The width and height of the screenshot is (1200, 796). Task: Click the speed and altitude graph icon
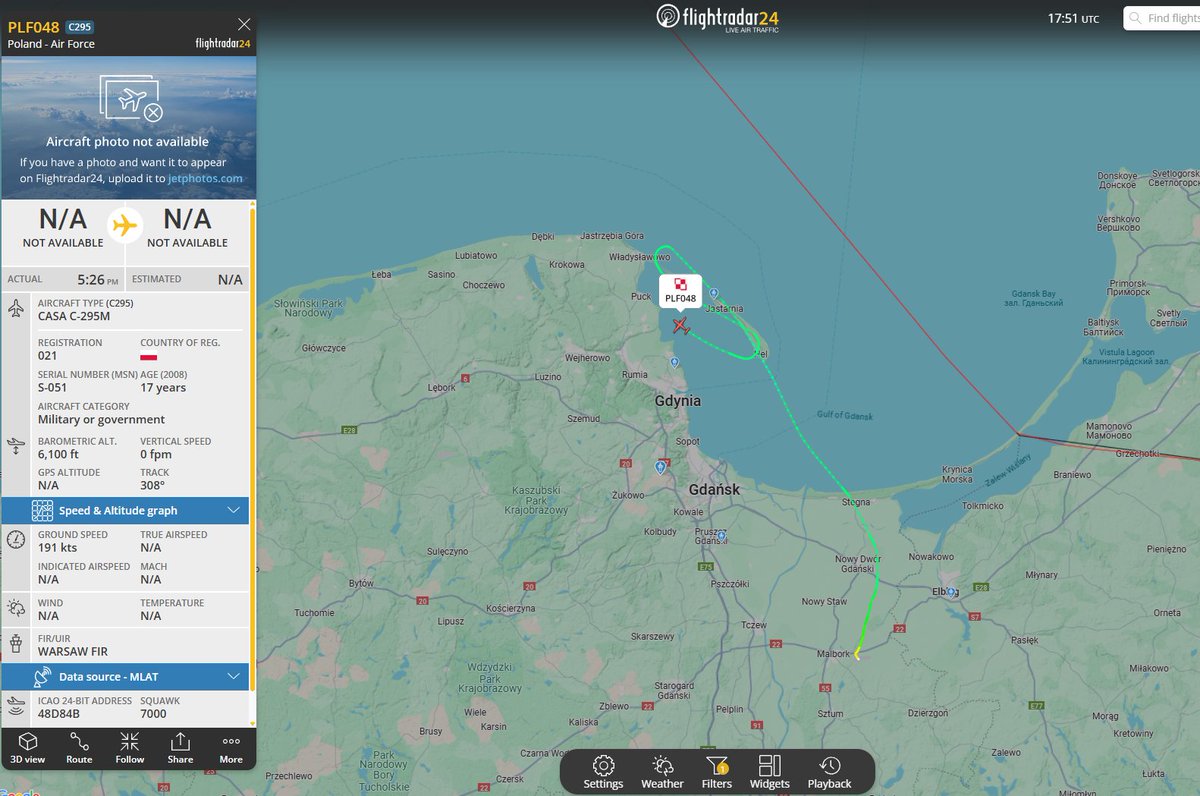(42, 510)
